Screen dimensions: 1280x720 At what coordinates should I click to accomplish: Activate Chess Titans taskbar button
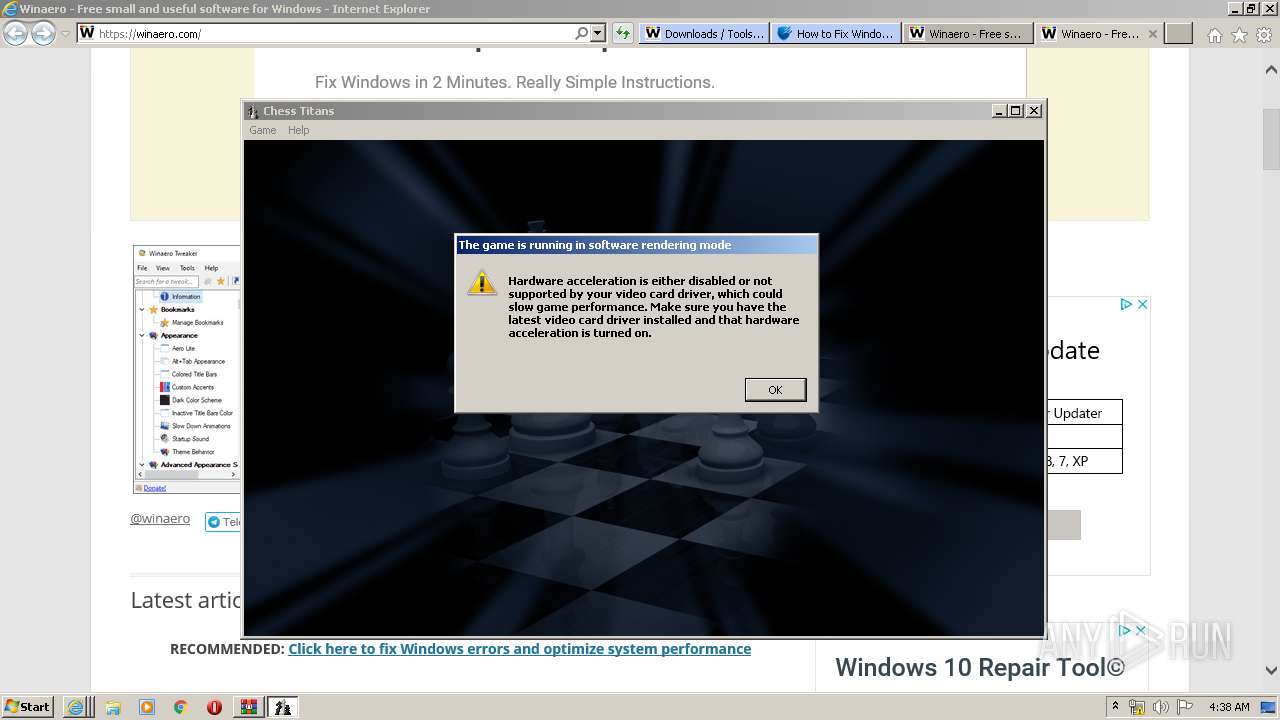pos(283,707)
